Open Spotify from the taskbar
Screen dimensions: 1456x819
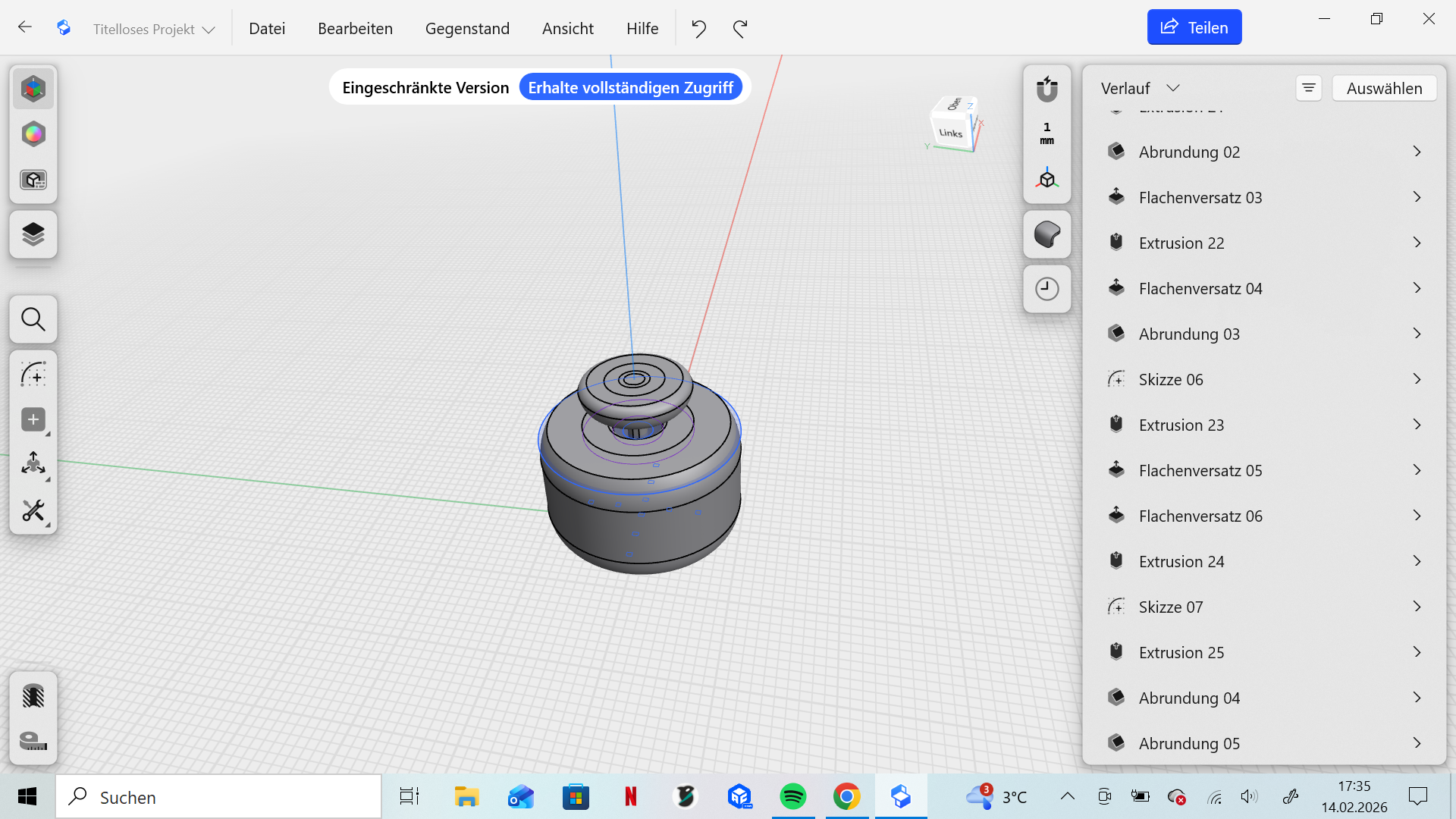pyautogui.click(x=792, y=797)
